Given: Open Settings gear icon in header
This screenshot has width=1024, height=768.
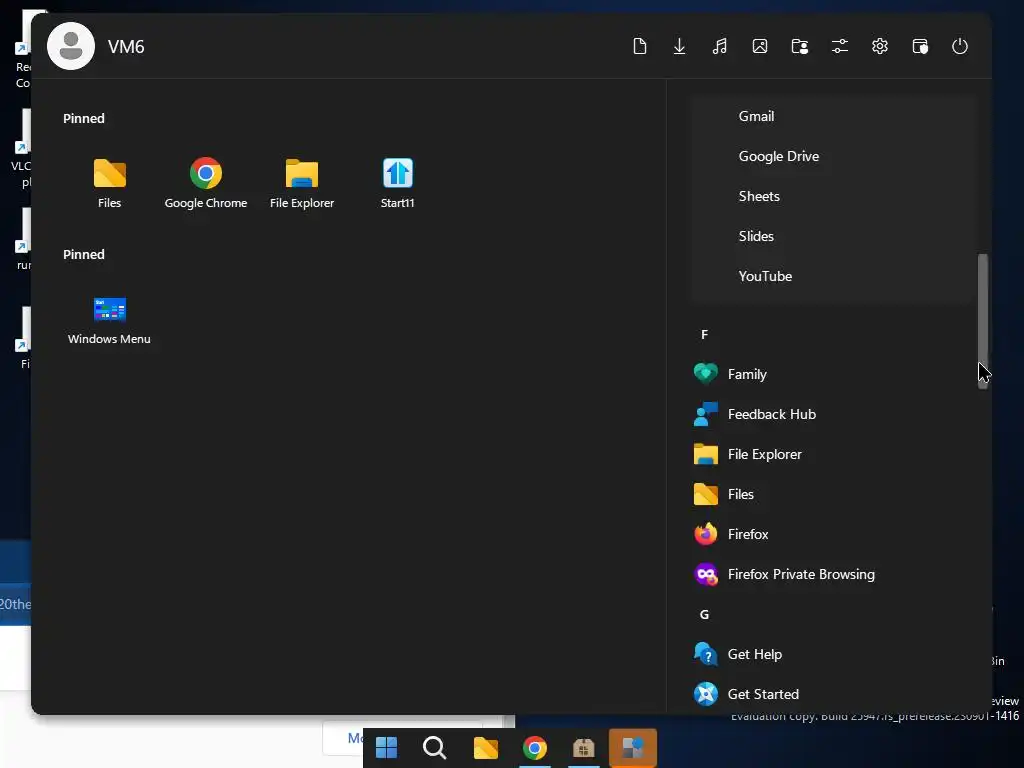Looking at the screenshot, I should [880, 46].
